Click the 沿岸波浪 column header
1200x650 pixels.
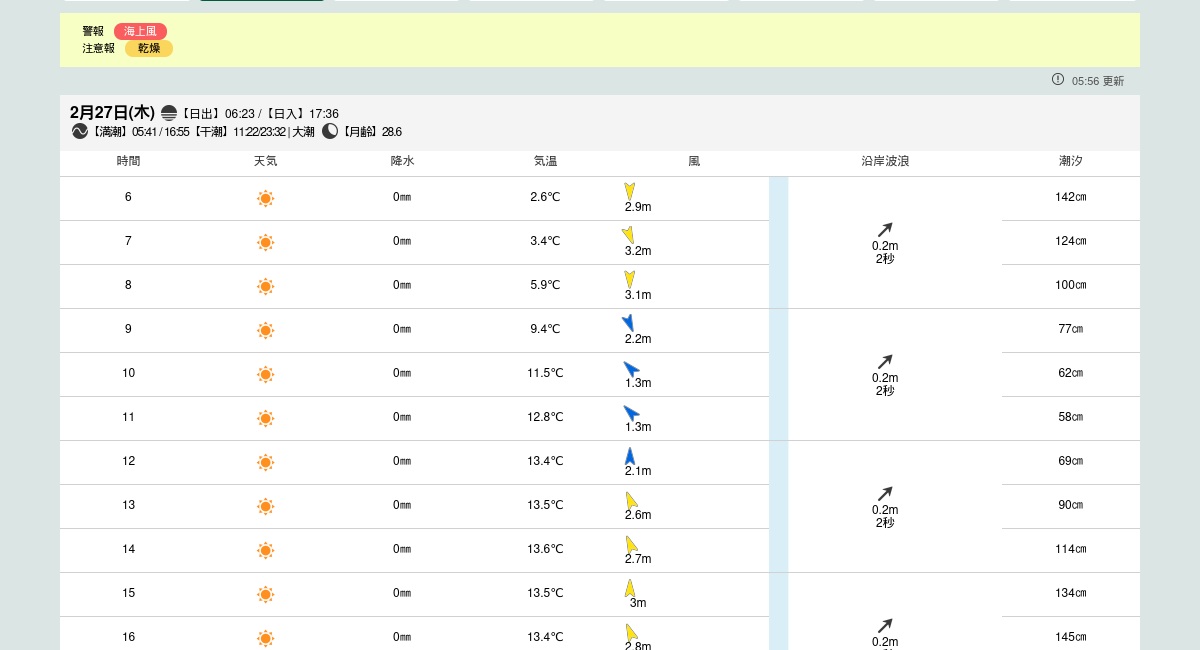pos(885,161)
